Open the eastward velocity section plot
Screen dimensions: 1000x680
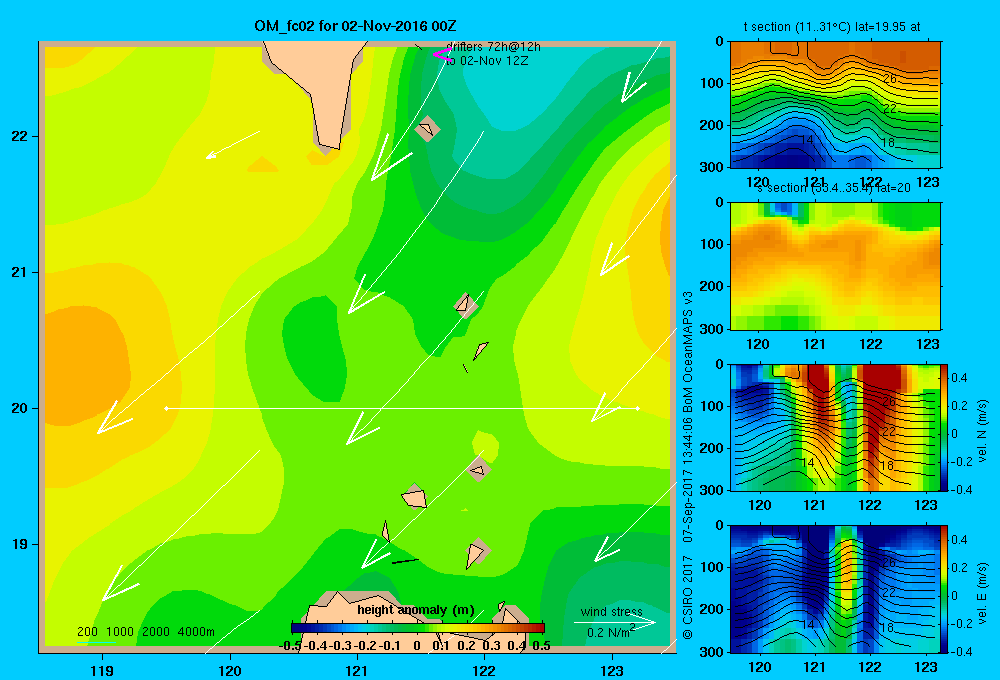click(x=835, y=589)
